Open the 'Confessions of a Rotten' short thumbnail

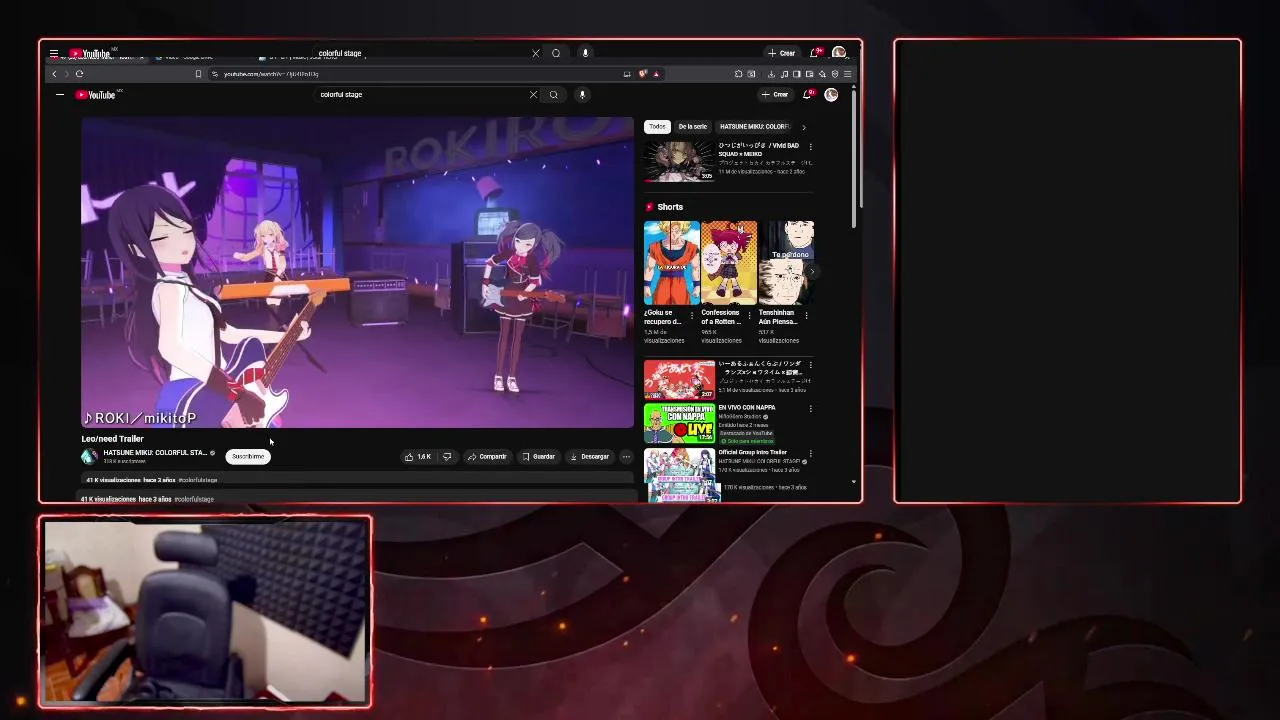729,263
